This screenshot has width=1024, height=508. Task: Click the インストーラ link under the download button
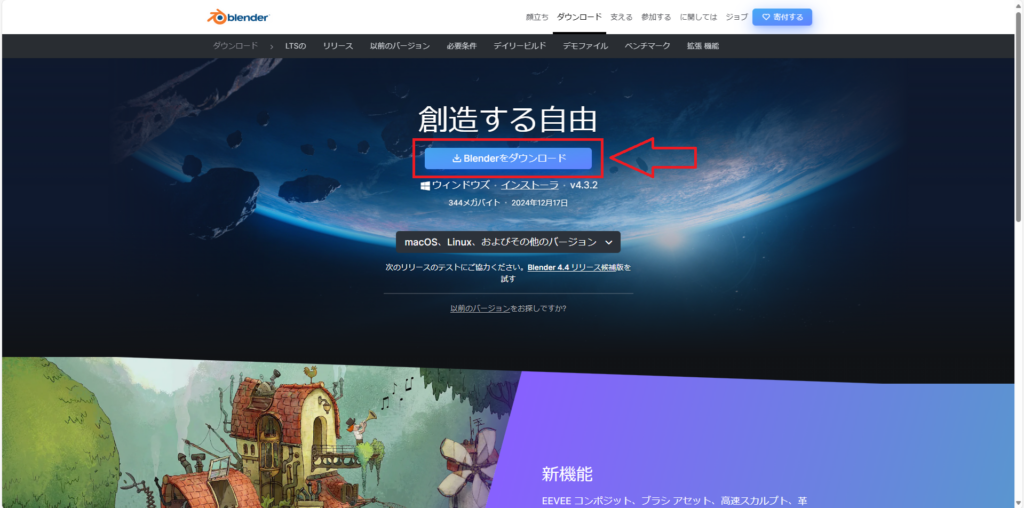coord(530,185)
